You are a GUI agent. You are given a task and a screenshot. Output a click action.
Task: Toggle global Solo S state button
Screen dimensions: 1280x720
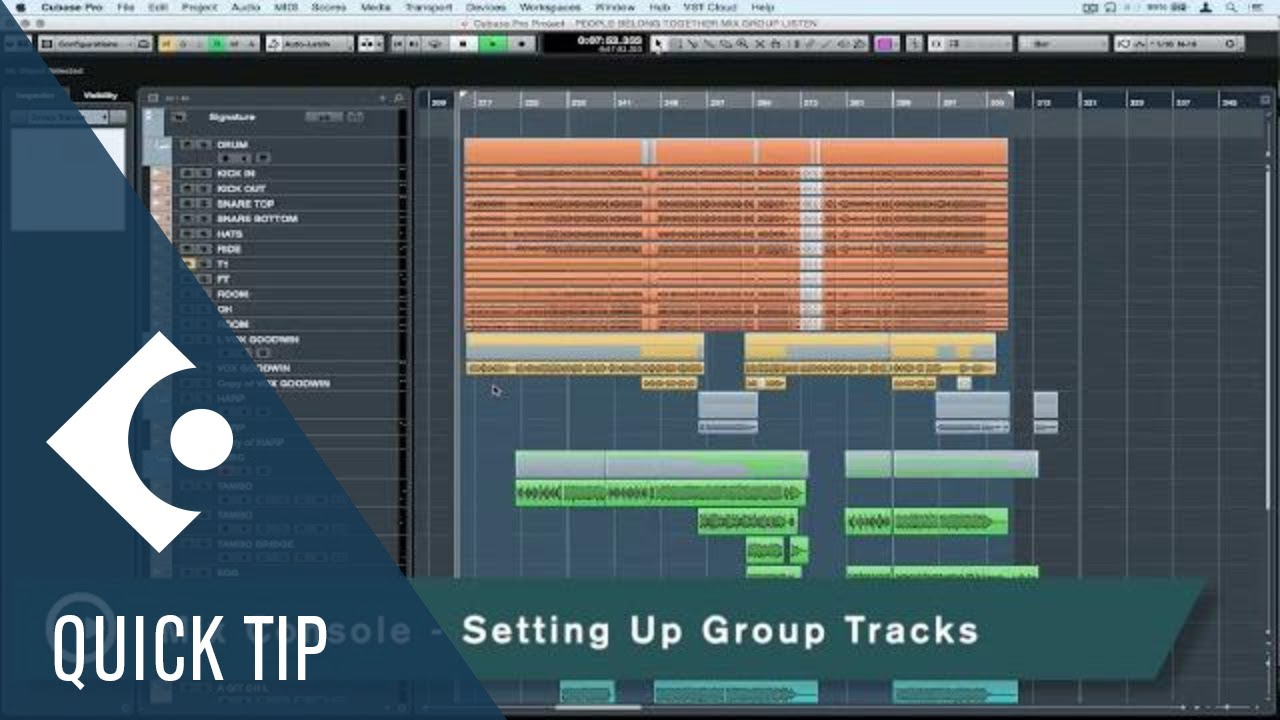tap(183, 44)
